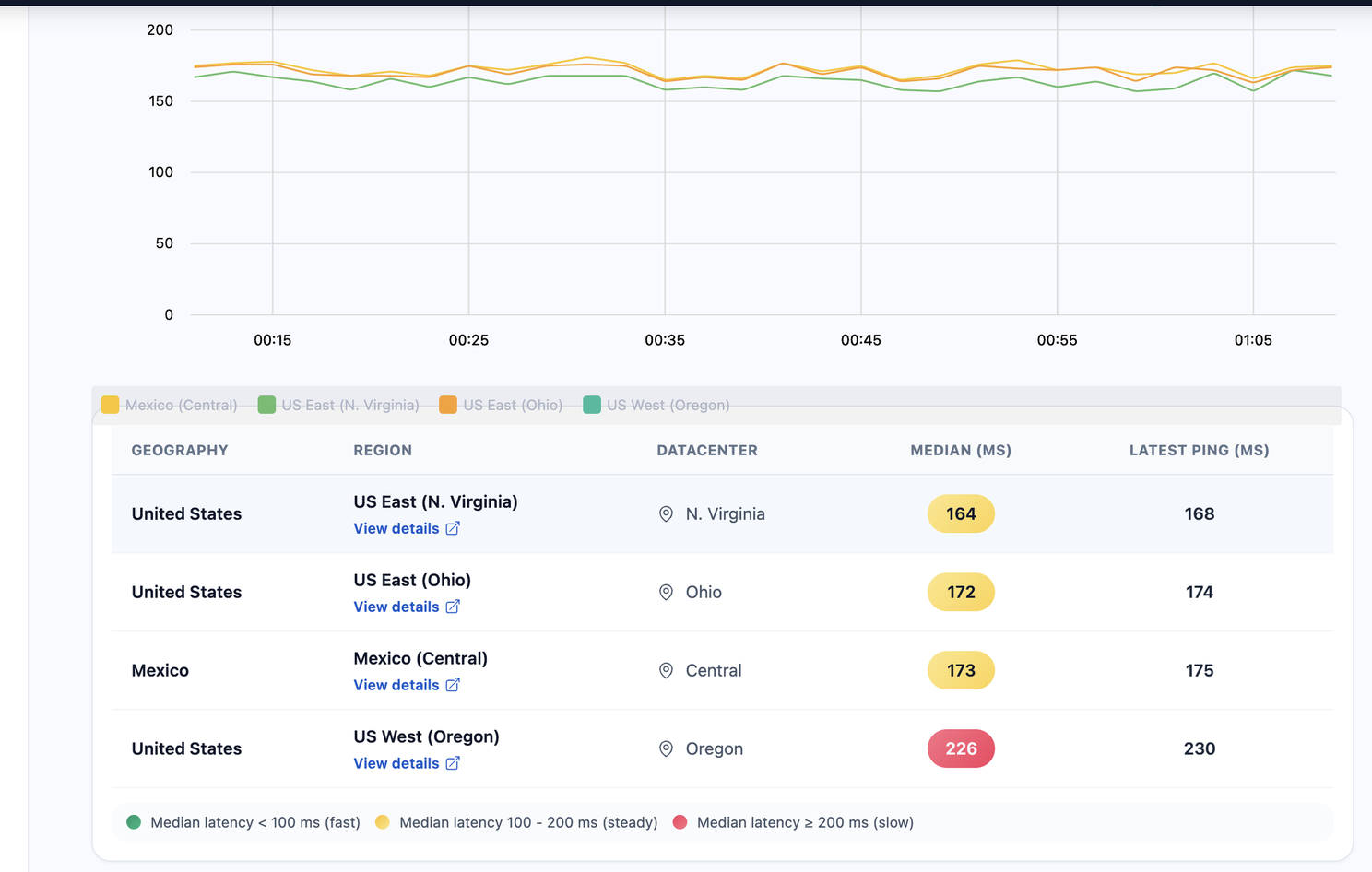1372x872 pixels.
Task: Toggle US East (N. Virginia) legend series
Action: 338,405
